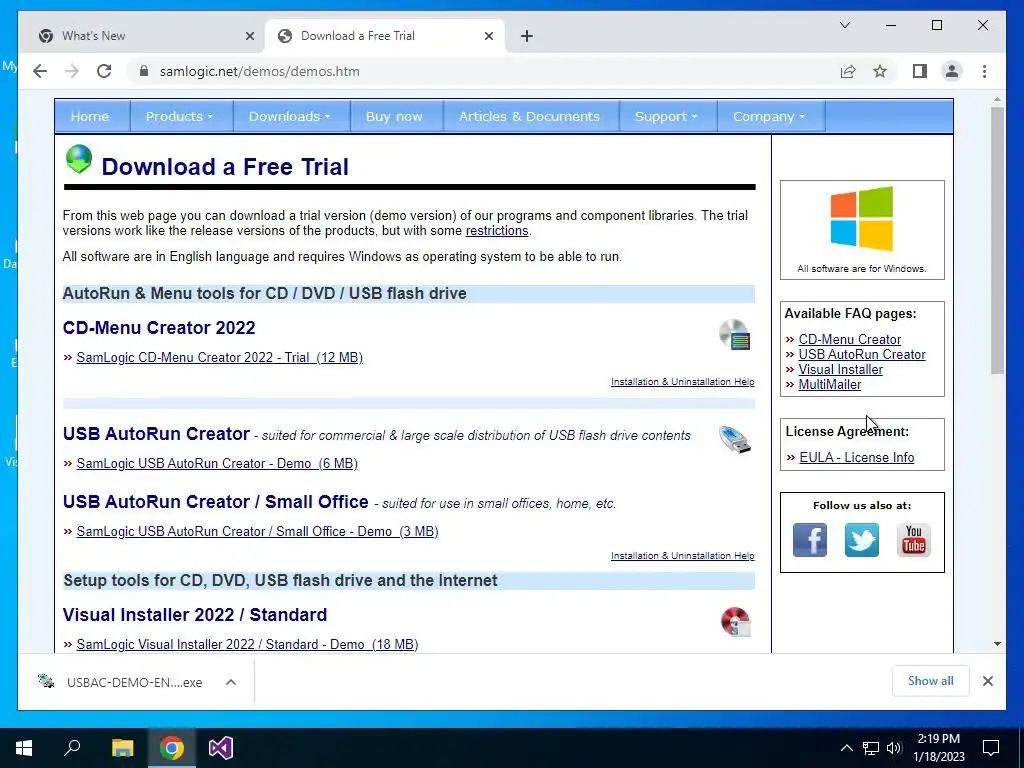Expand the Company menu
This screenshot has height=768, width=1024.
tap(769, 116)
